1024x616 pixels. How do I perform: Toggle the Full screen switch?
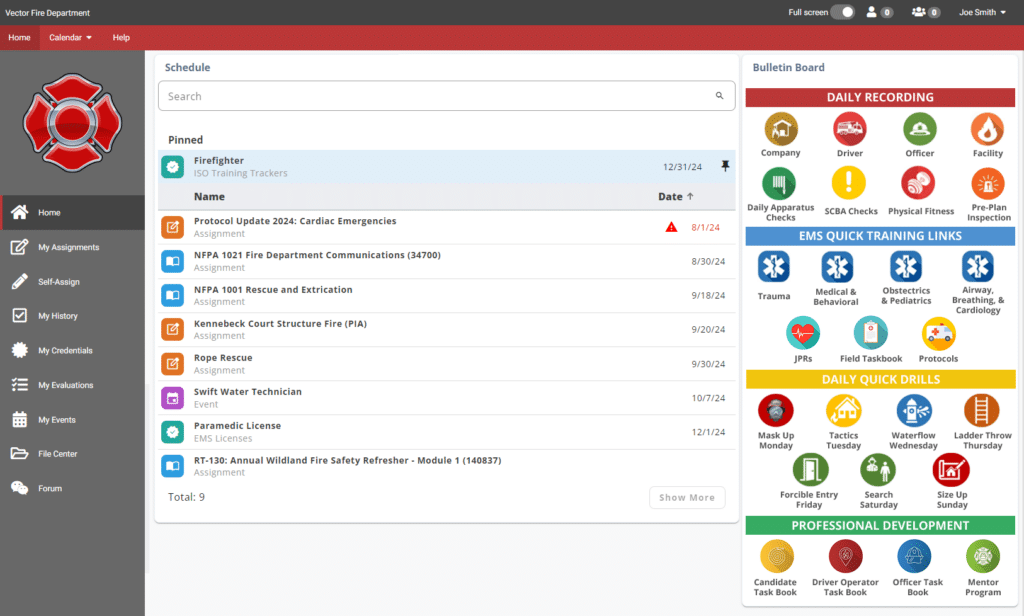click(842, 12)
